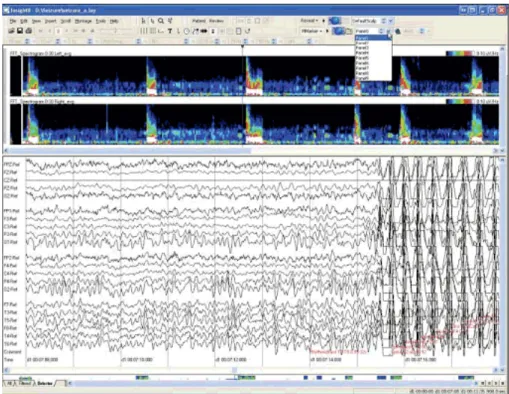Image resolution: width=509 pixels, height=394 pixels.
Task: Click the right spectrogram color scale bar
Action: (460, 101)
